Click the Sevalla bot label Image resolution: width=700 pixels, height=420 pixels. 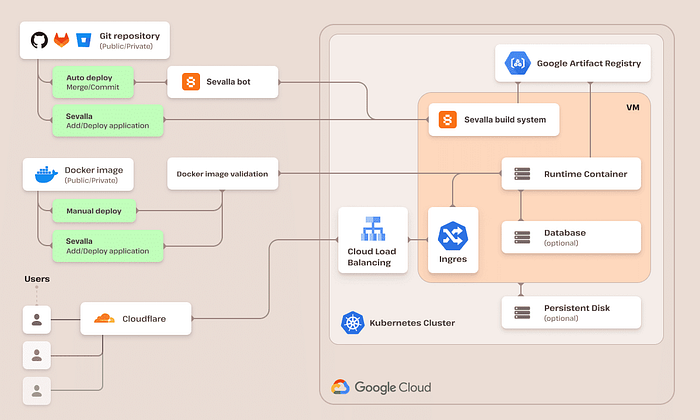tap(228, 82)
